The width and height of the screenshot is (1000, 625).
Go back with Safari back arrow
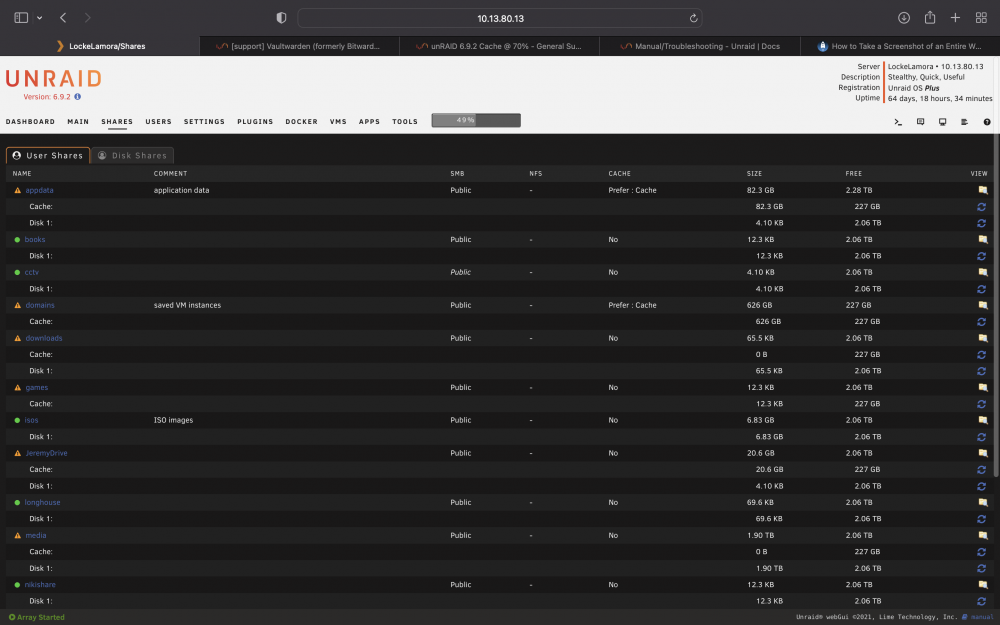[63, 18]
